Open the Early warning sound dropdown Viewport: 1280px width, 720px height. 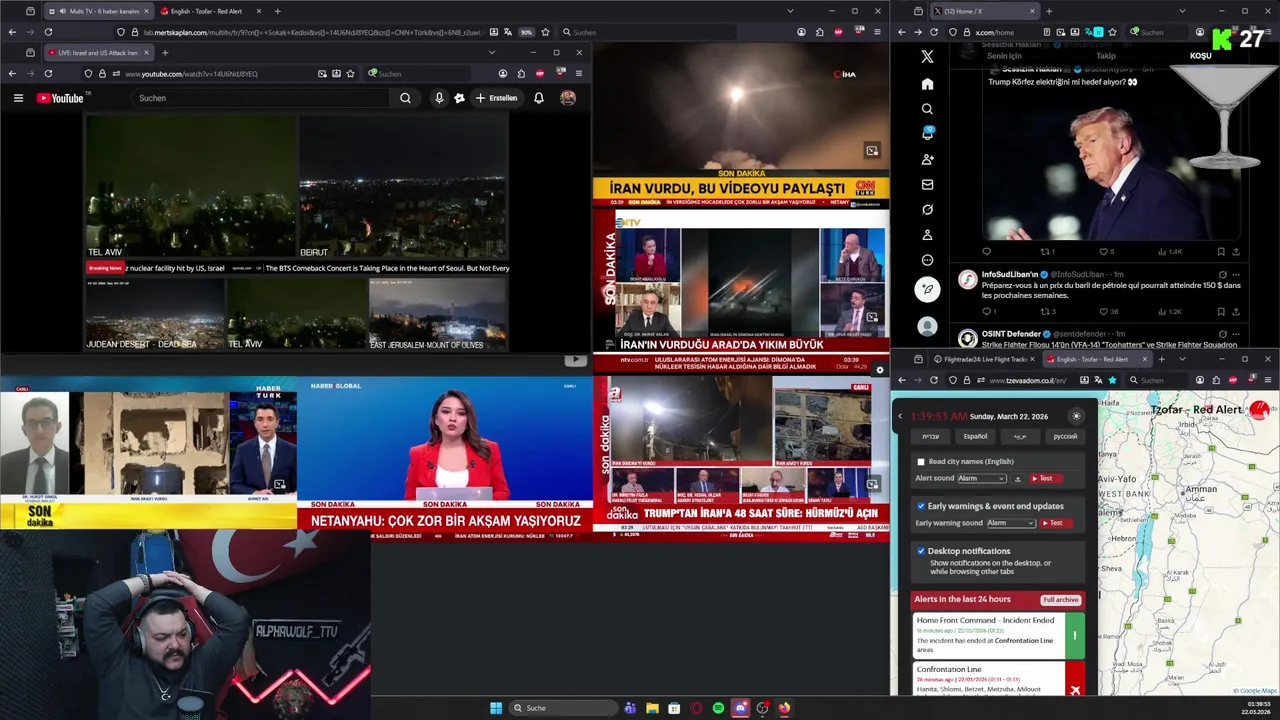point(1011,523)
